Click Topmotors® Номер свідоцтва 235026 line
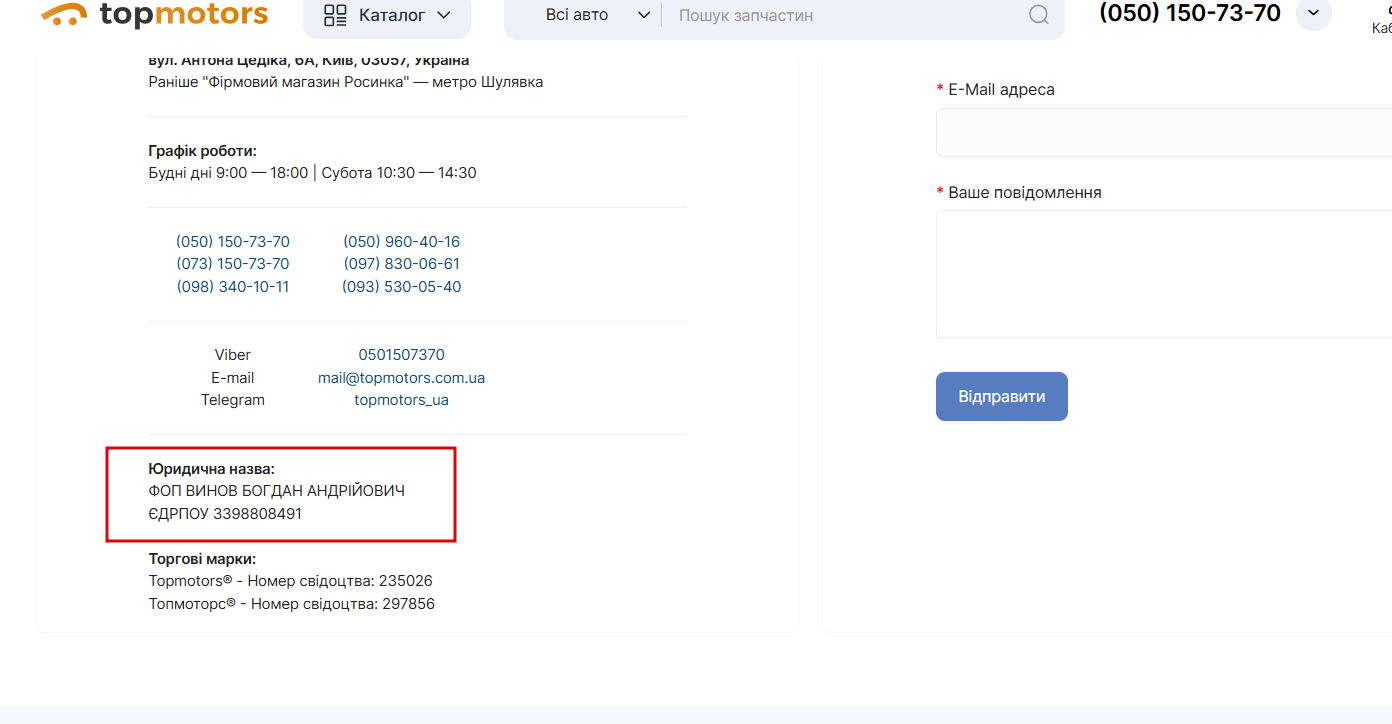Viewport: 1392px width, 724px height. click(290, 581)
